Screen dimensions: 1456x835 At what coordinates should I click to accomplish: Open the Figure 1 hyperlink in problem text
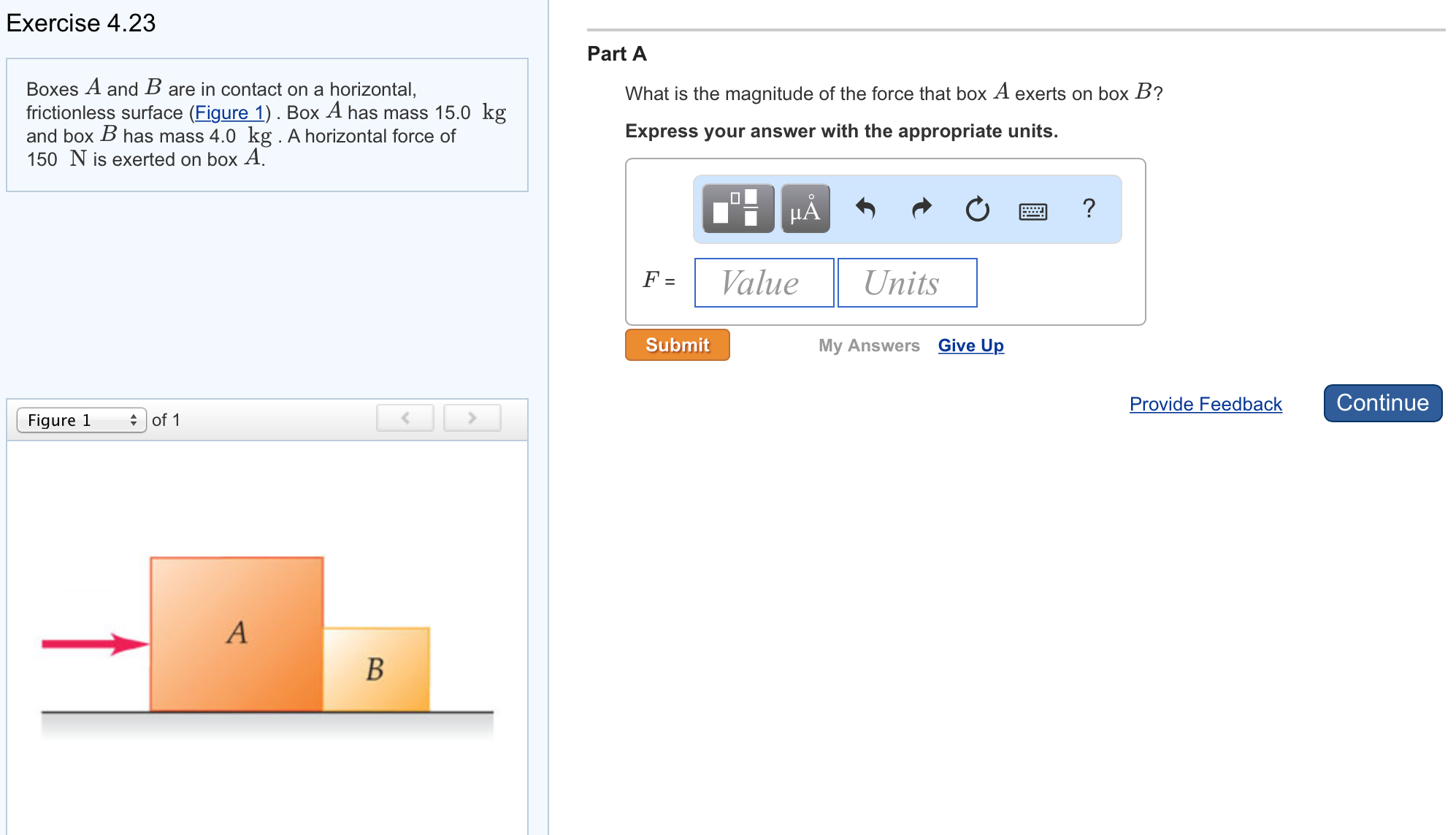(x=230, y=113)
